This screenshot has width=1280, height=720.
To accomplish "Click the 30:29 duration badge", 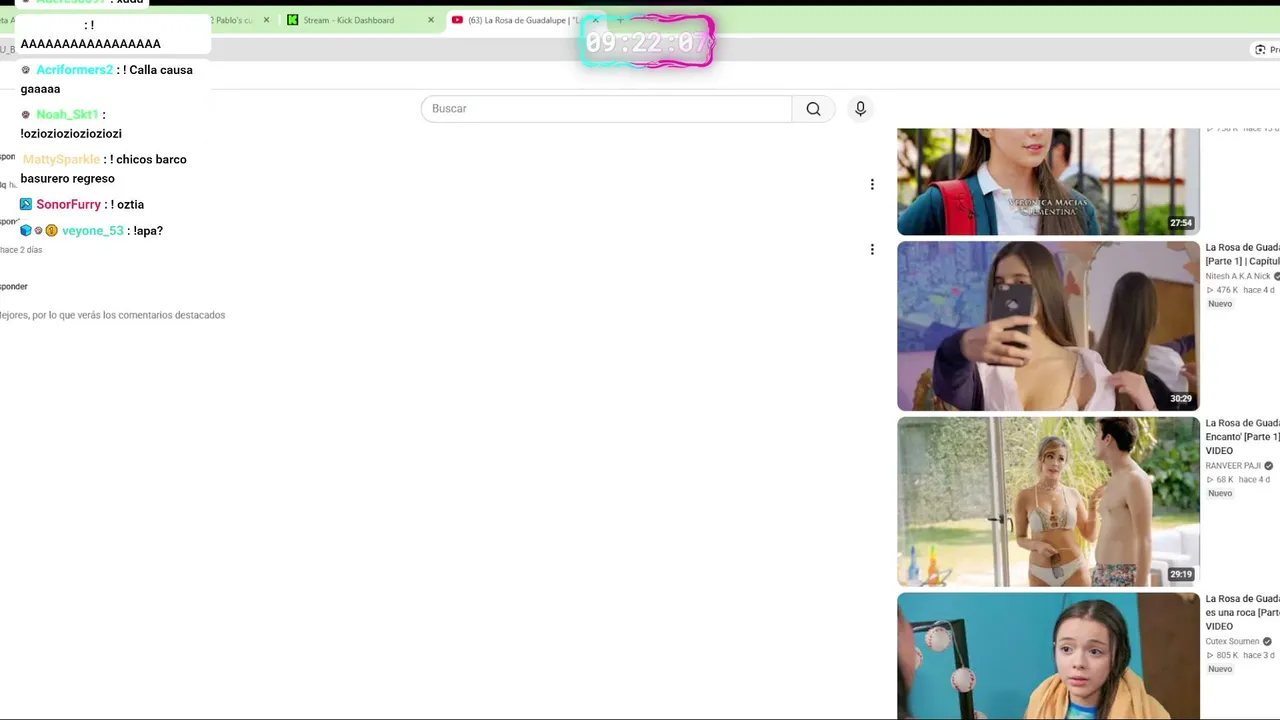I will point(1181,399).
